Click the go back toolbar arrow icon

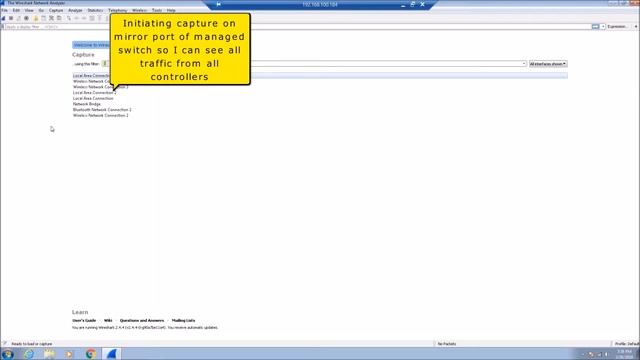76,18
